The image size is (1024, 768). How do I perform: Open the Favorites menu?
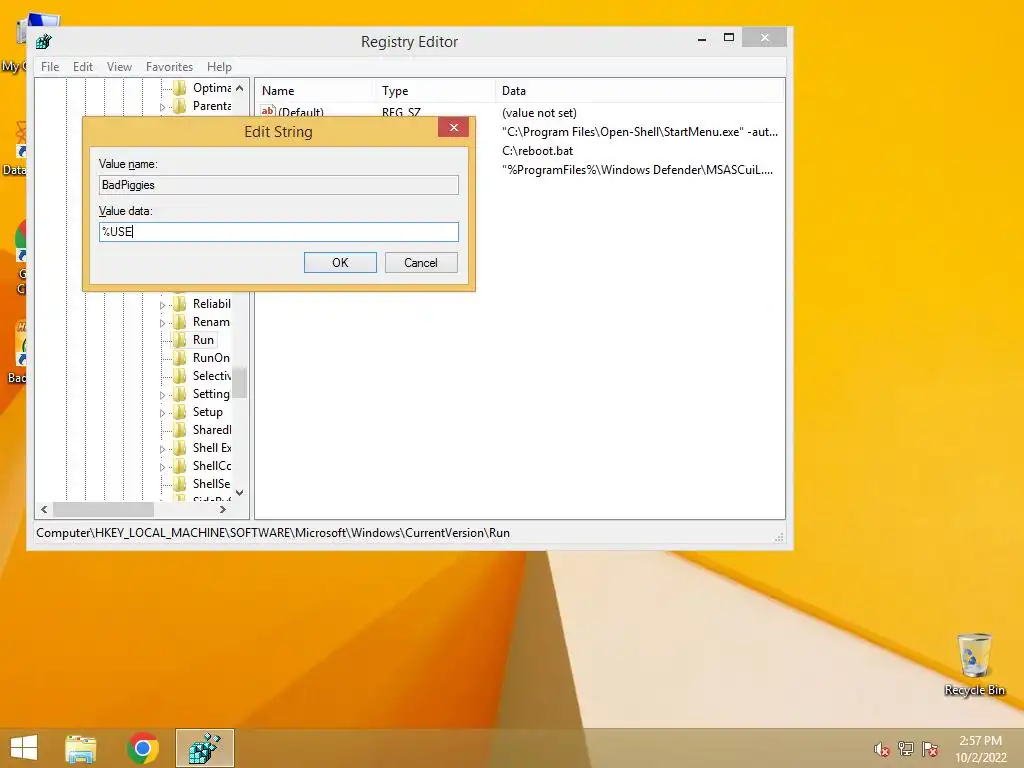(x=169, y=67)
